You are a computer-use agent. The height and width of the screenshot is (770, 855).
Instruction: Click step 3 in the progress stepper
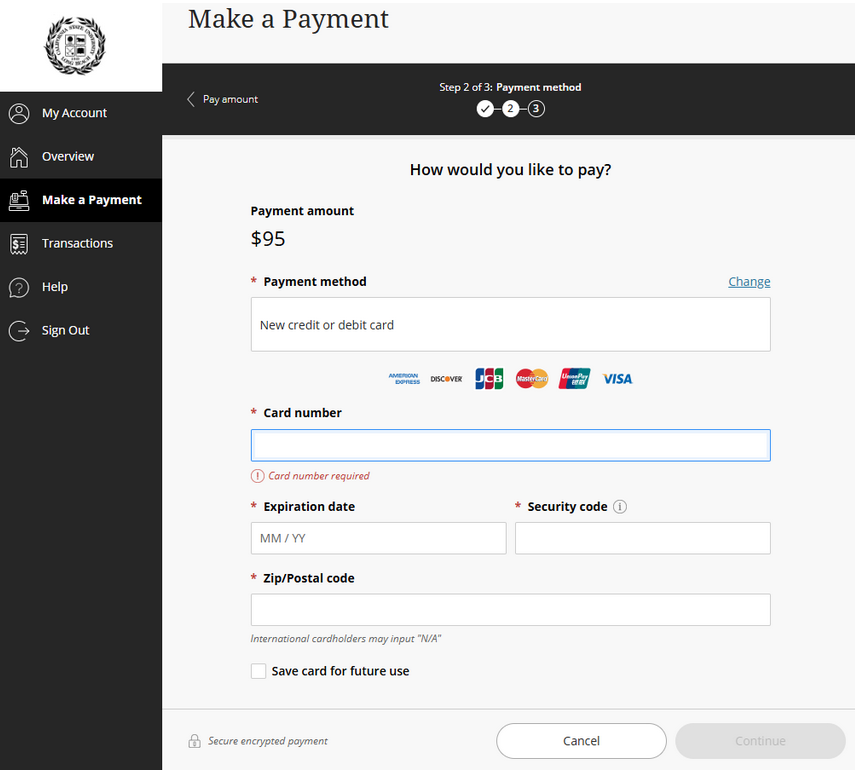click(536, 108)
